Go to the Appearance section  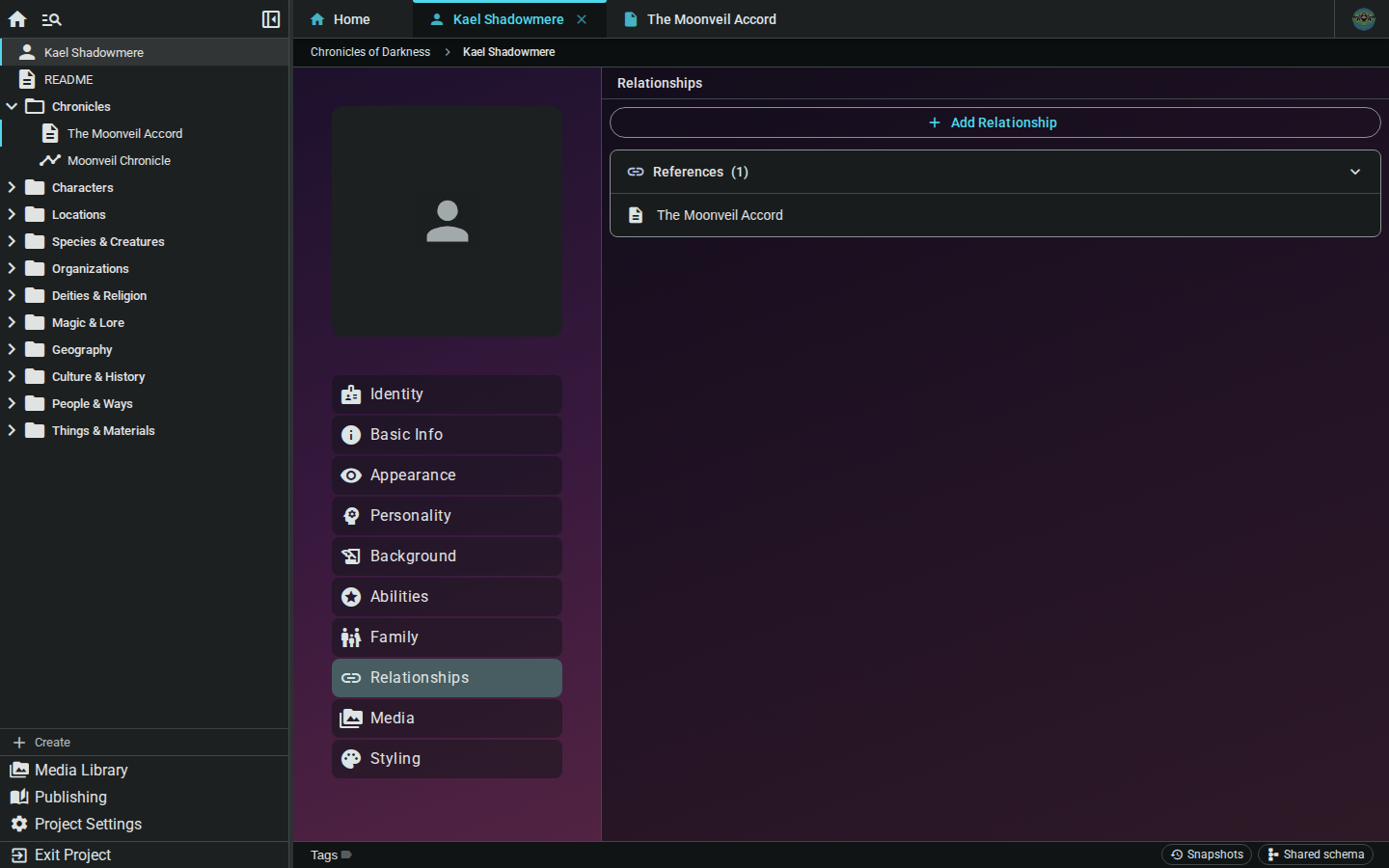pos(448,475)
